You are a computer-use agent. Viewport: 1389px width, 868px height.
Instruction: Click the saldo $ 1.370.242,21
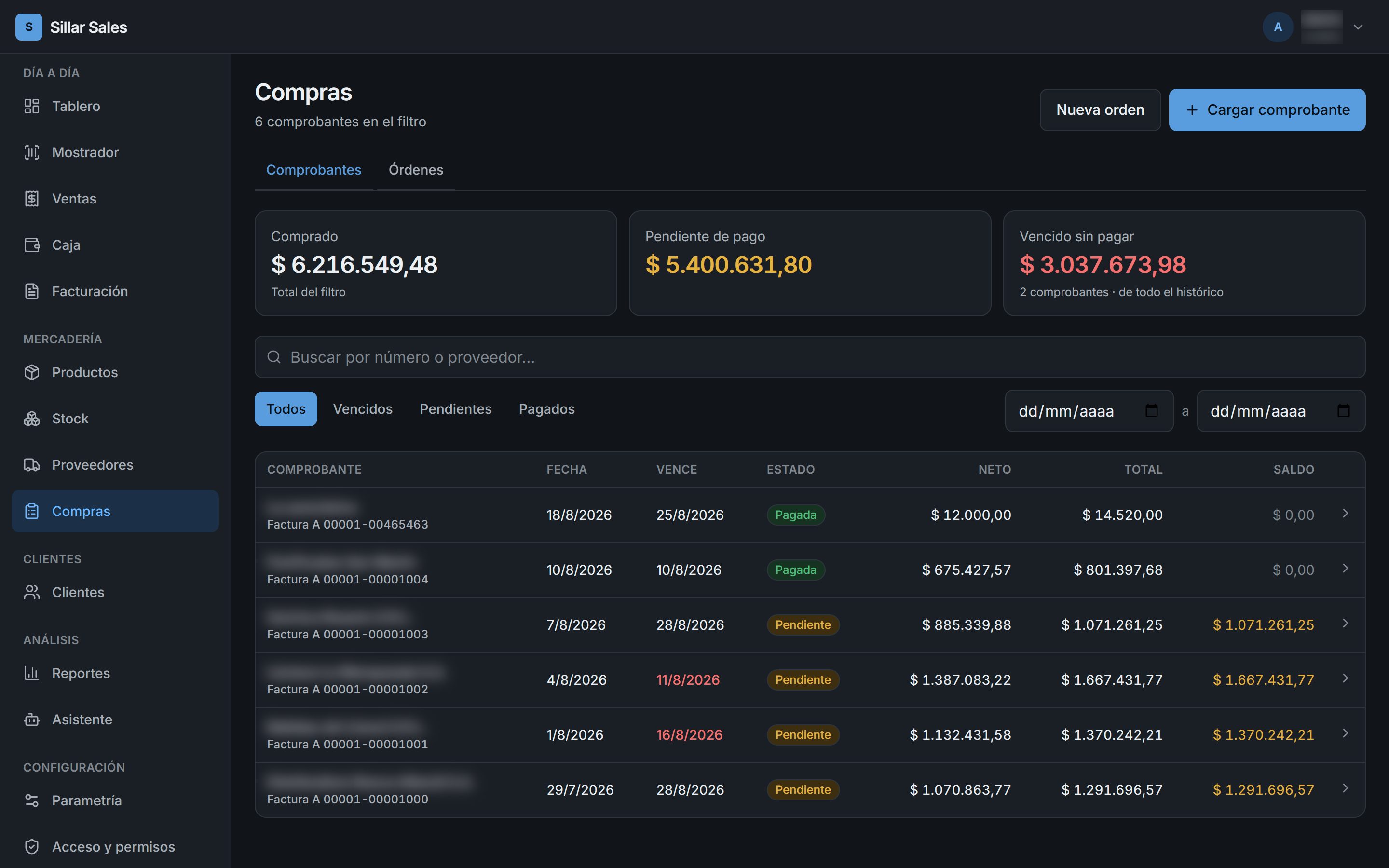tap(1263, 735)
